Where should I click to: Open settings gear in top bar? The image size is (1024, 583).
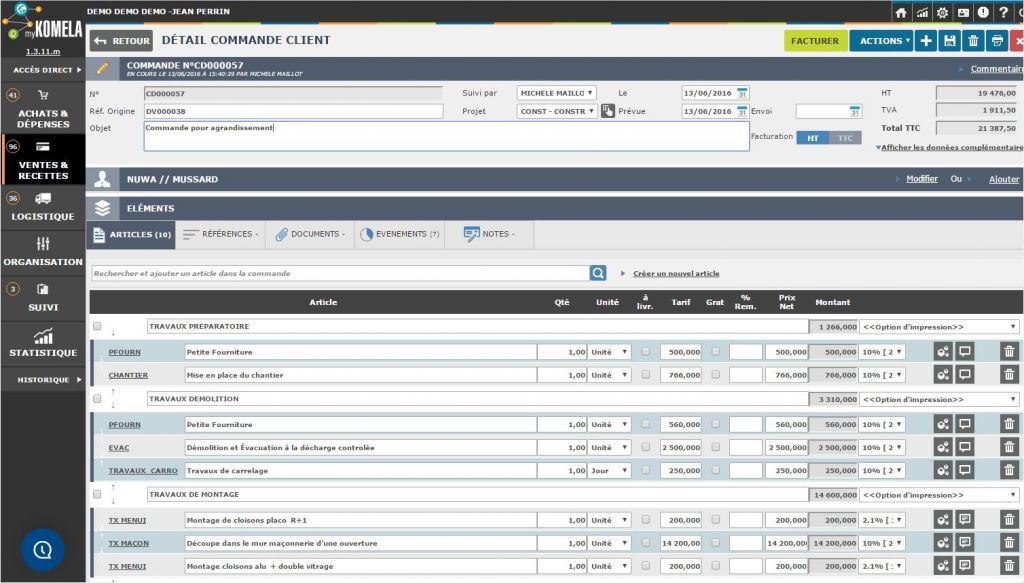pos(942,13)
